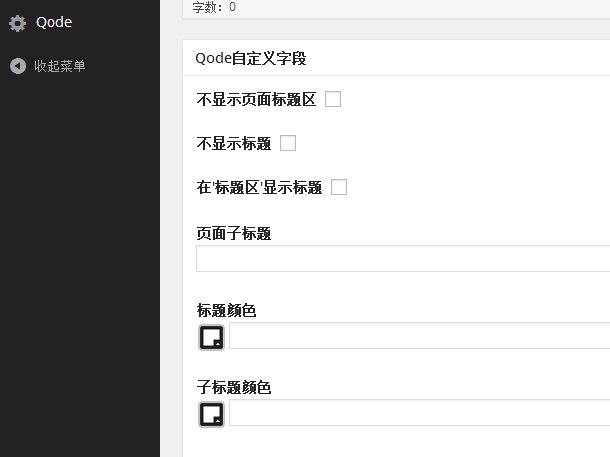Viewport: 610px width, 457px height.
Task: Click the Qode gear icon in sidebar
Action: click(x=18, y=23)
